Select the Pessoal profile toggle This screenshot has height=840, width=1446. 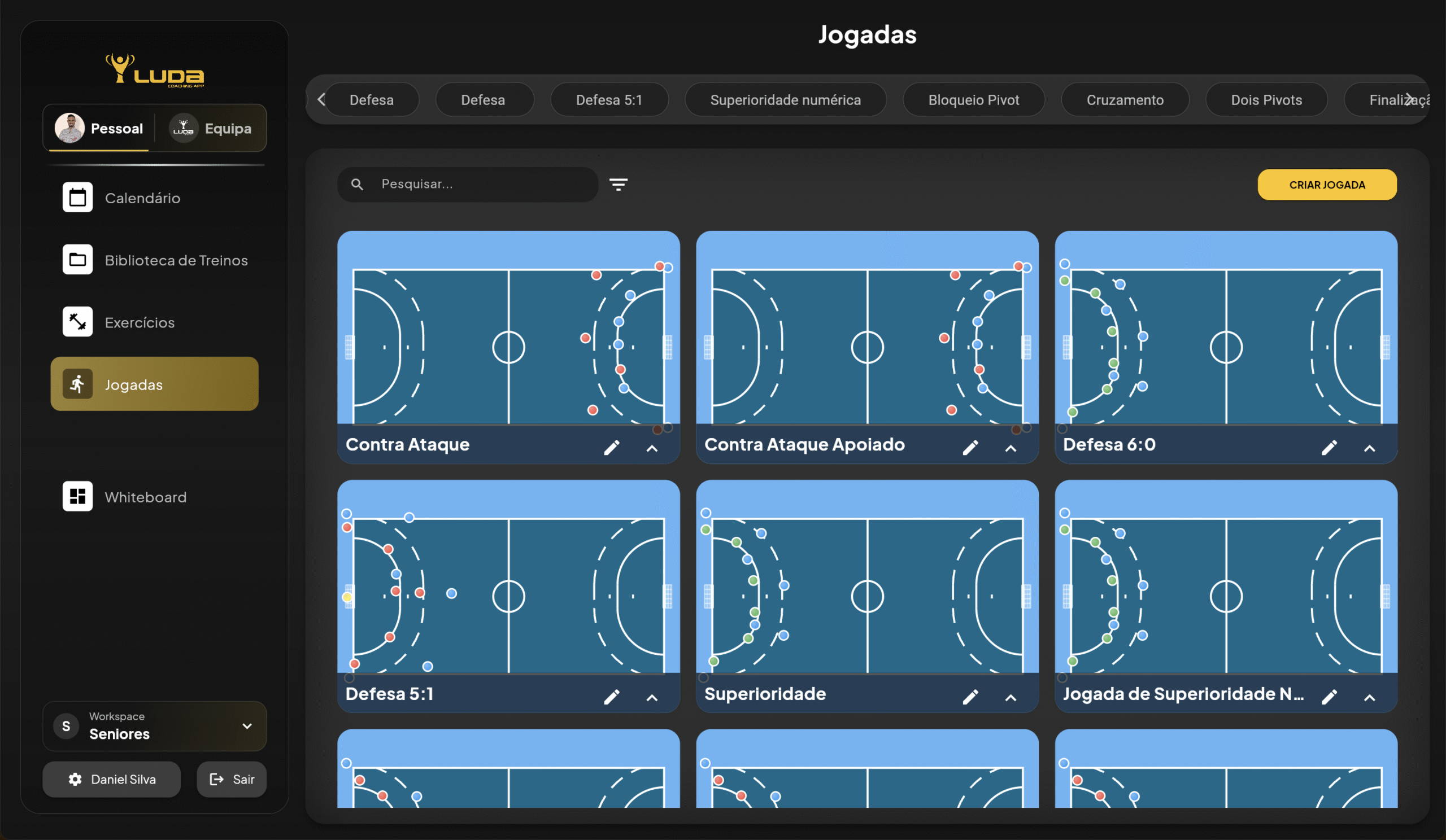tap(99, 129)
